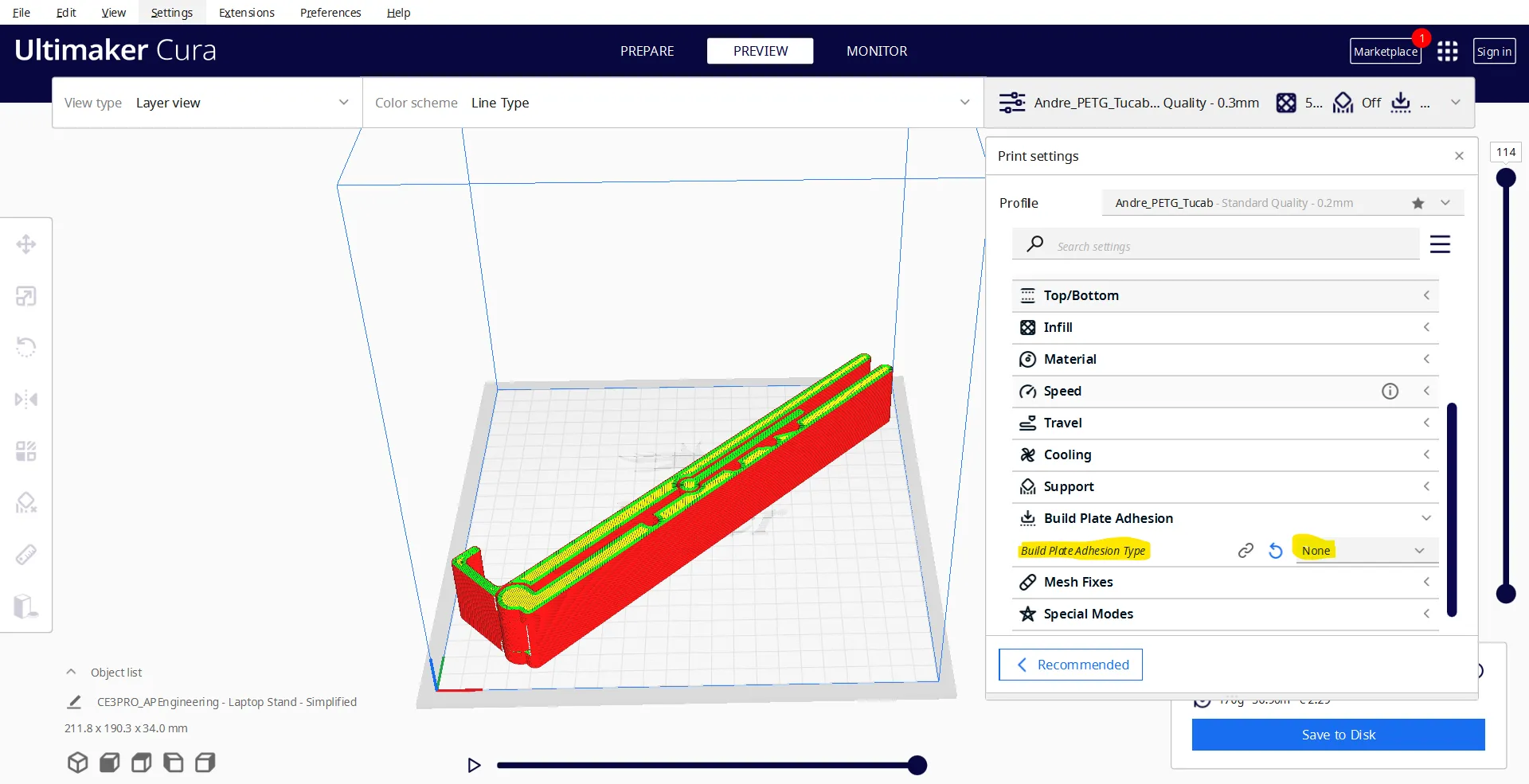Play the layer simulation

click(x=474, y=766)
